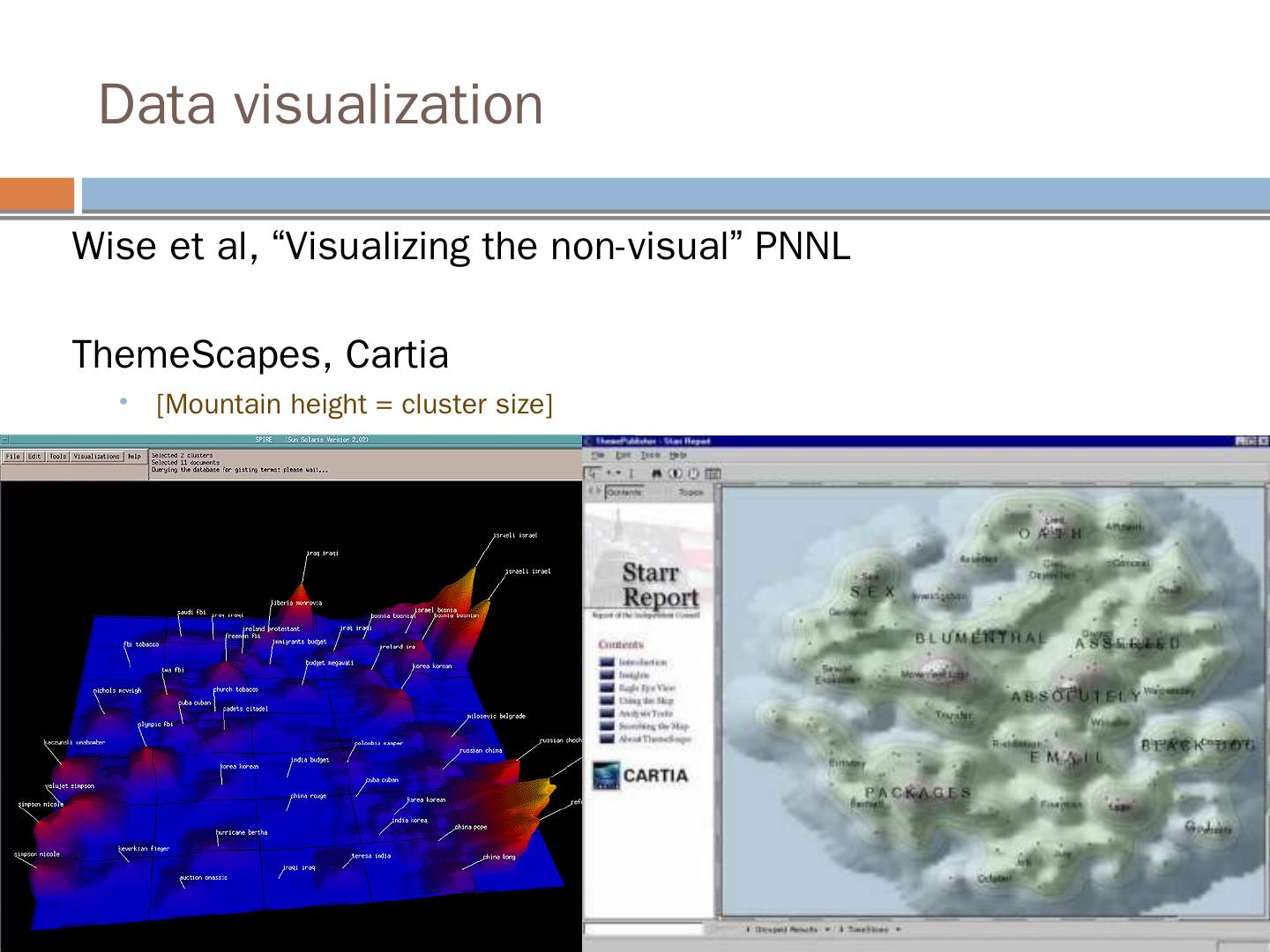Open the About ThemeScape link
This screenshot has height=952, width=1270.
pyautogui.click(x=654, y=740)
